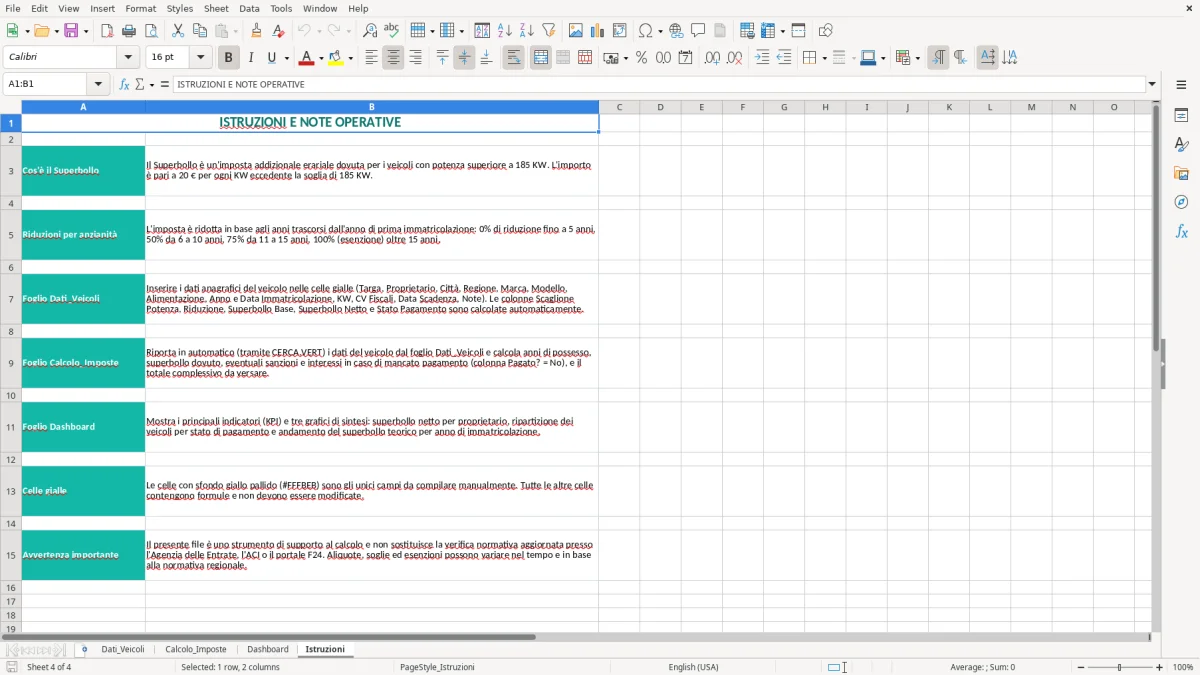Open the Format menu

point(140,8)
